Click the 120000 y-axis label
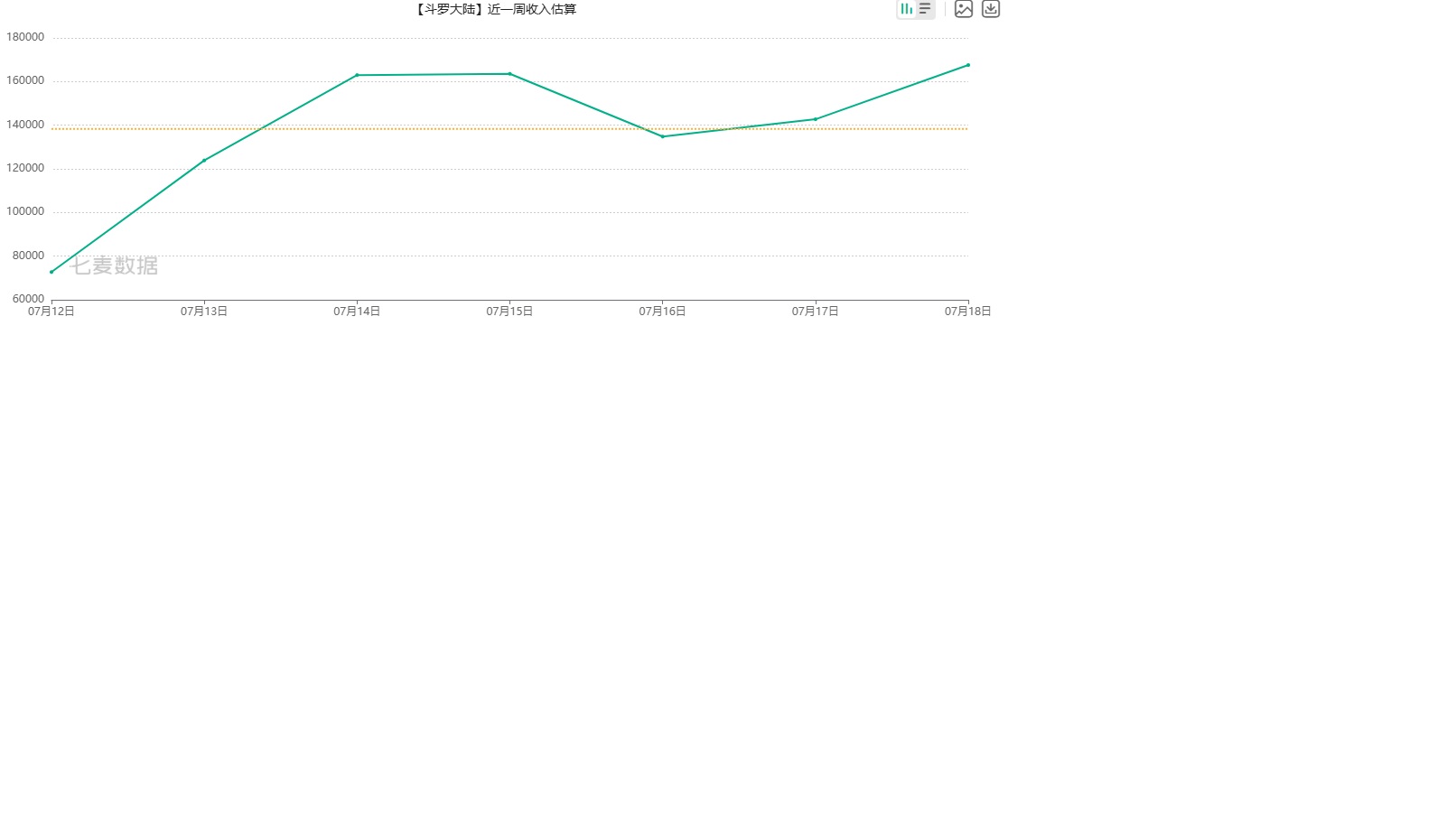 (25, 168)
